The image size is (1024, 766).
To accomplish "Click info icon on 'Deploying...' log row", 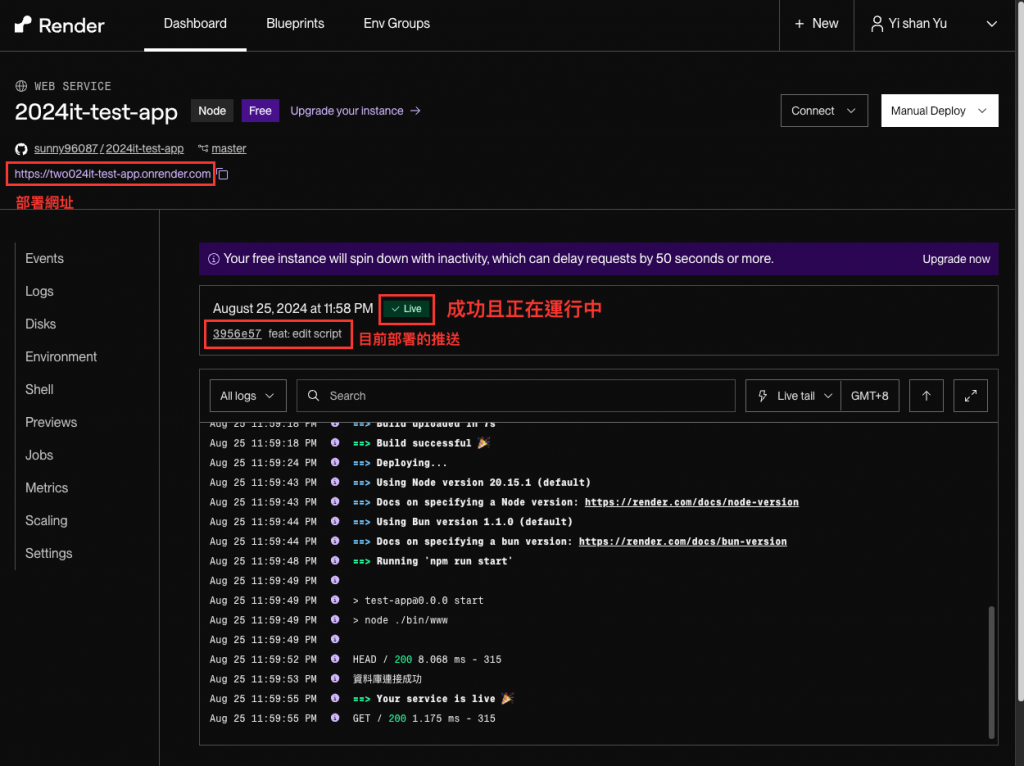I will (335, 462).
